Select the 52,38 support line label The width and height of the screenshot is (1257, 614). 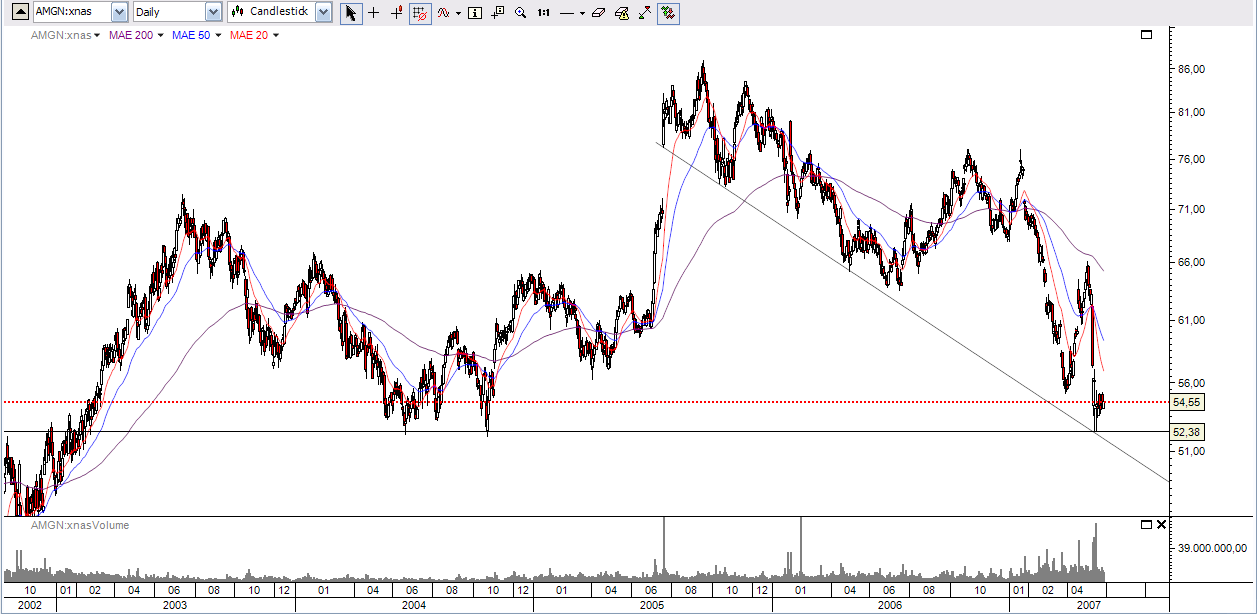1187,432
